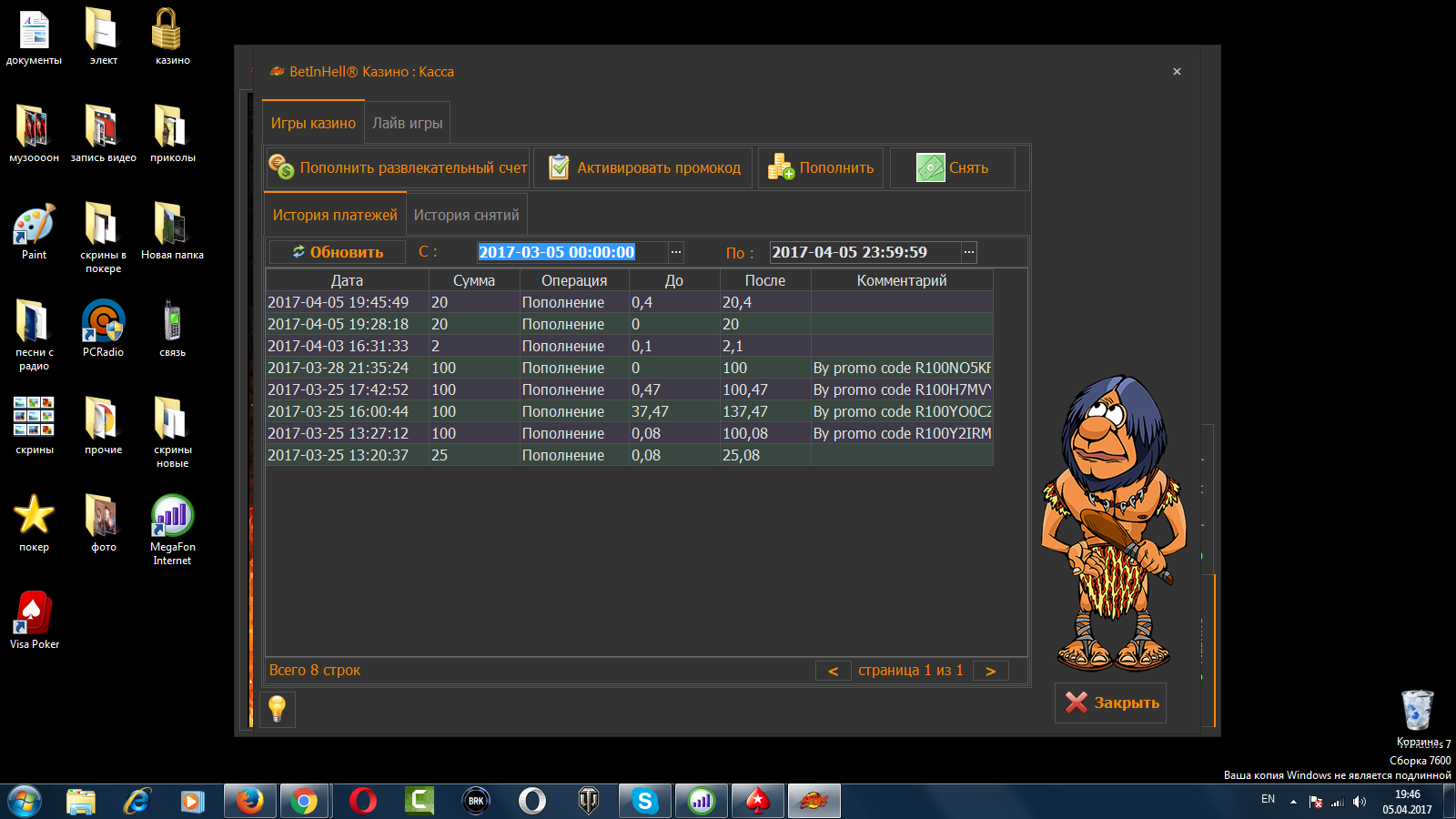This screenshot has height=819, width=1456.
Task: Click Skype icon in taskbar
Action: (645, 801)
